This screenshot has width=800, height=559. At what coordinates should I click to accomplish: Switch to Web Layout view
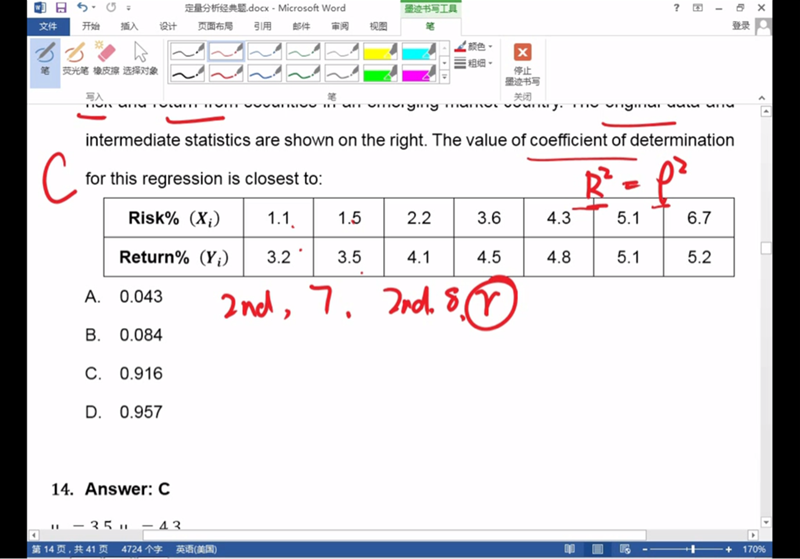tap(624, 549)
